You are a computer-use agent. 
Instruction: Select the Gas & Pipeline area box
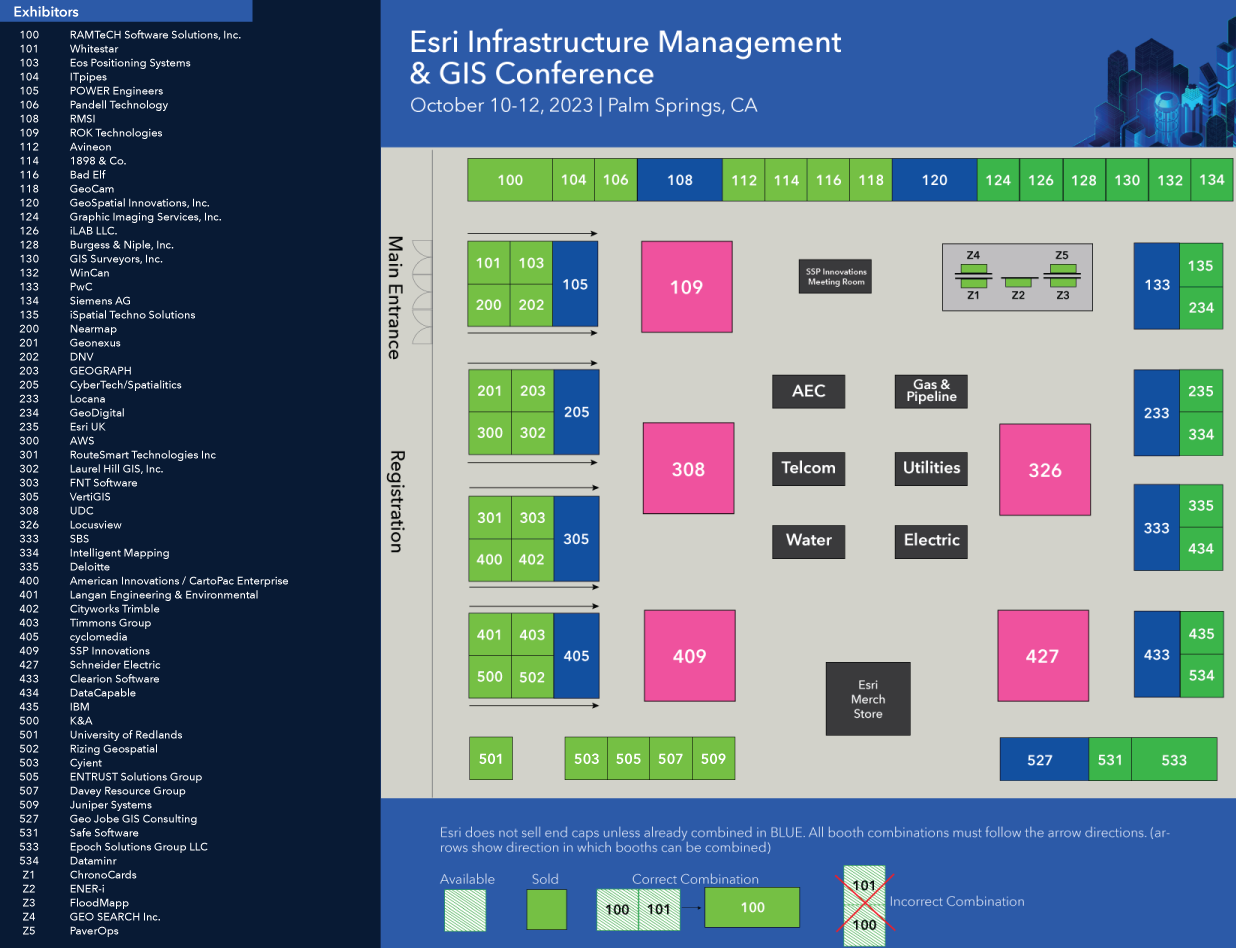(931, 391)
